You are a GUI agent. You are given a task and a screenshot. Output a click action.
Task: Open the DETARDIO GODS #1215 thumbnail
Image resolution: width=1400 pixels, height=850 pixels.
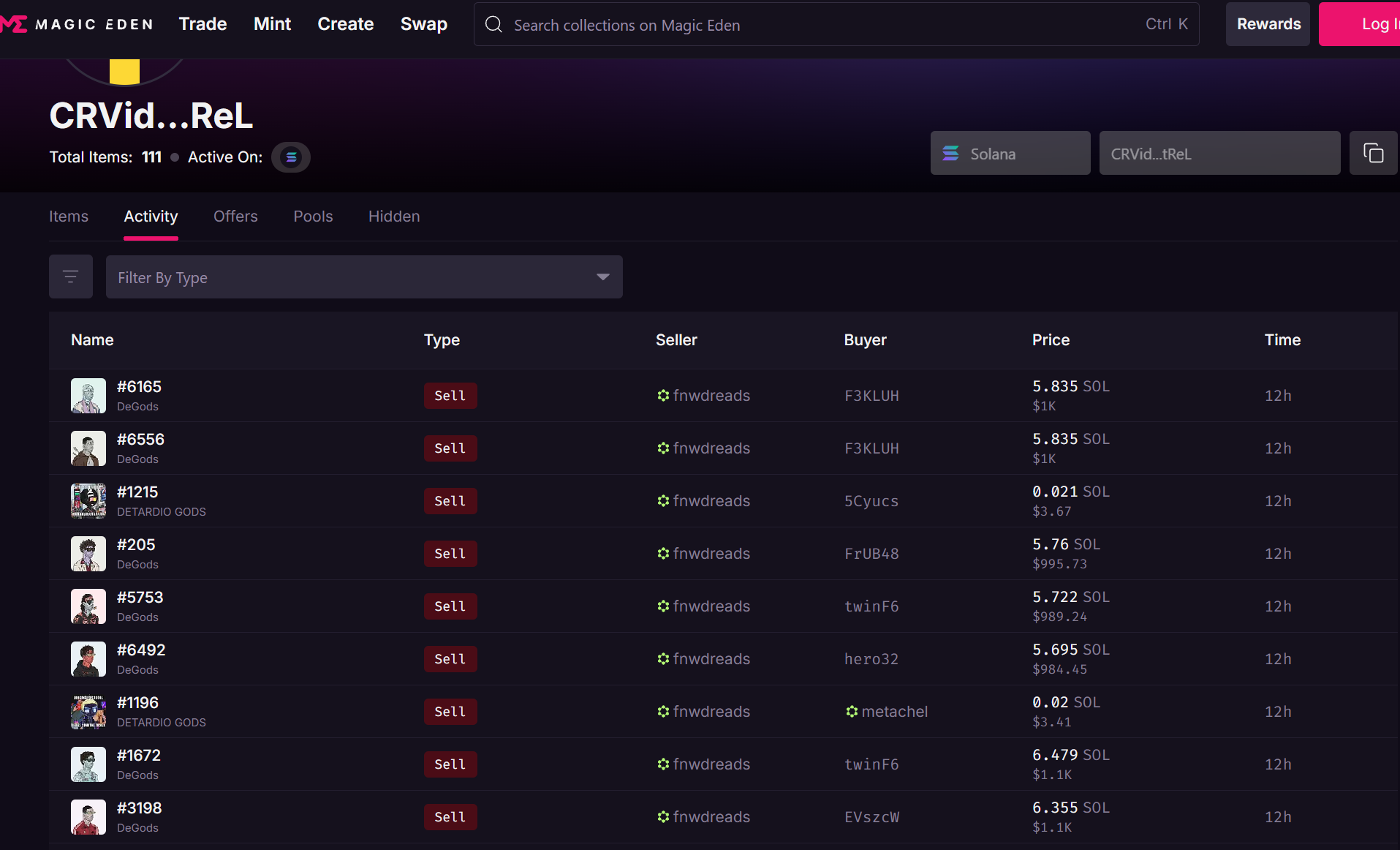click(x=88, y=501)
